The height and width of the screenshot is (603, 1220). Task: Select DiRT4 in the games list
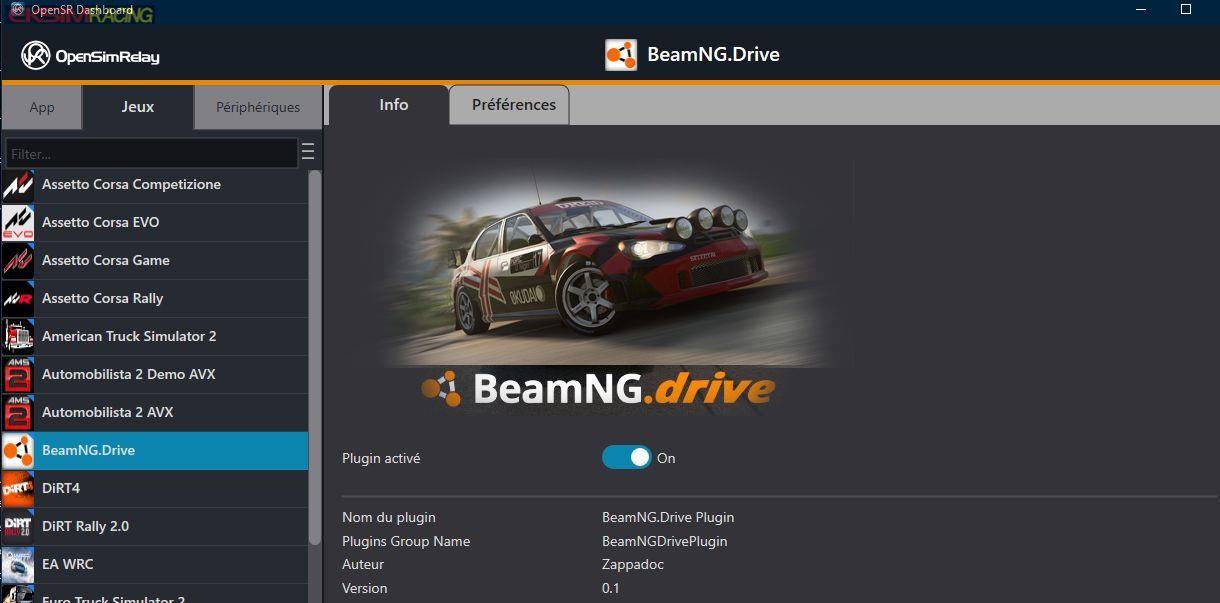click(155, 489)
